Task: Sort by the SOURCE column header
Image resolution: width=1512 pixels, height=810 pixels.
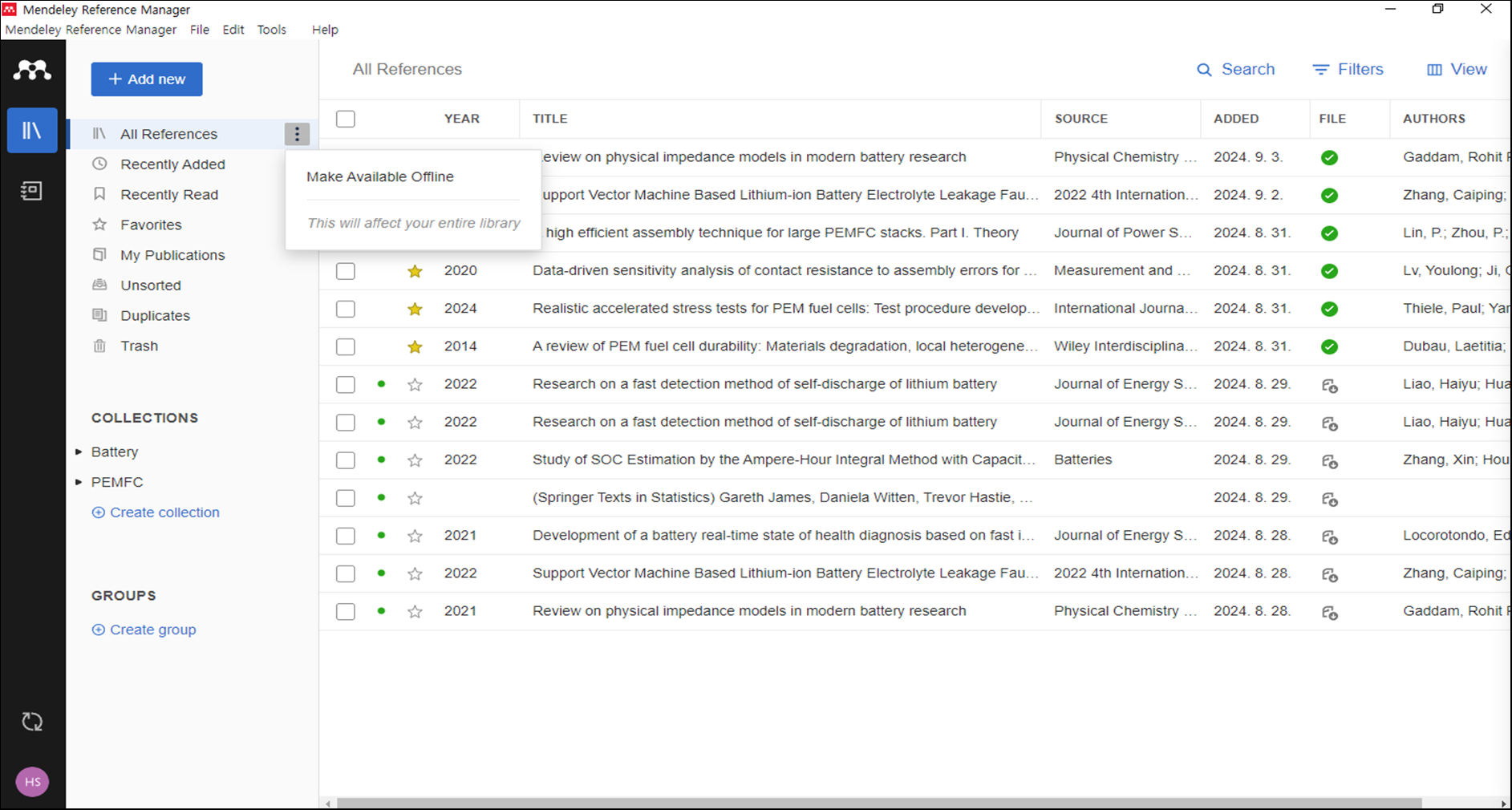Action: click(1081, 119)
